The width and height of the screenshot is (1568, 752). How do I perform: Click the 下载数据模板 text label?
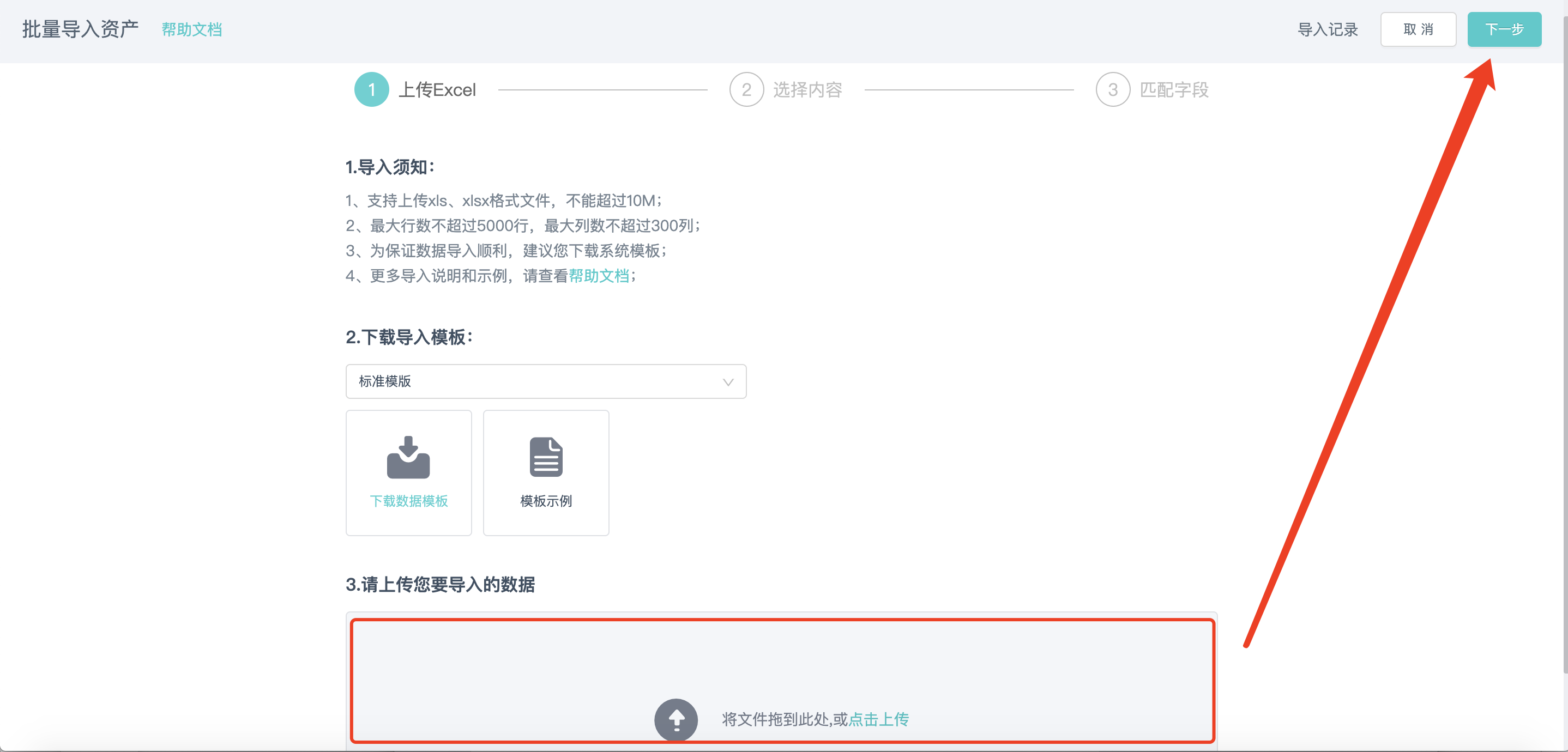(x=408, y=501)
